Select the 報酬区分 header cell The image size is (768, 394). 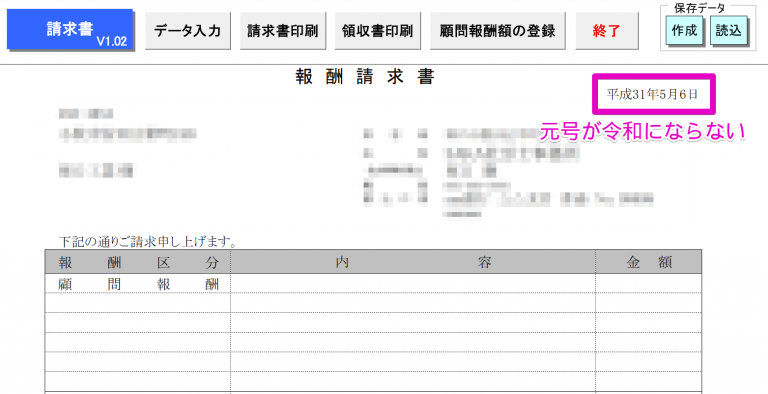(x=138, y=262)
